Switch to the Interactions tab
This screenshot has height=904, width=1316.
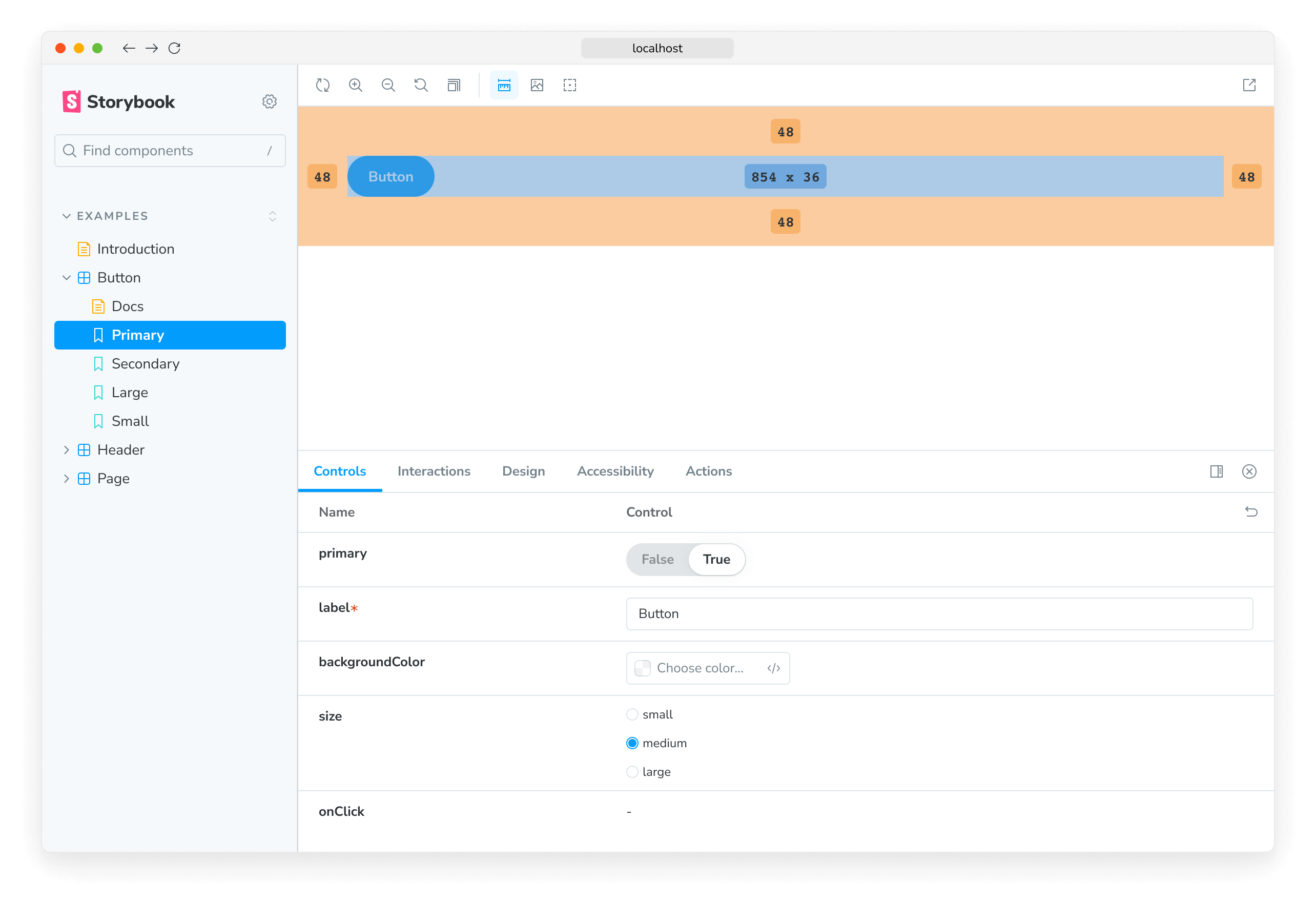pyautogui.click(x=434, y=471)
